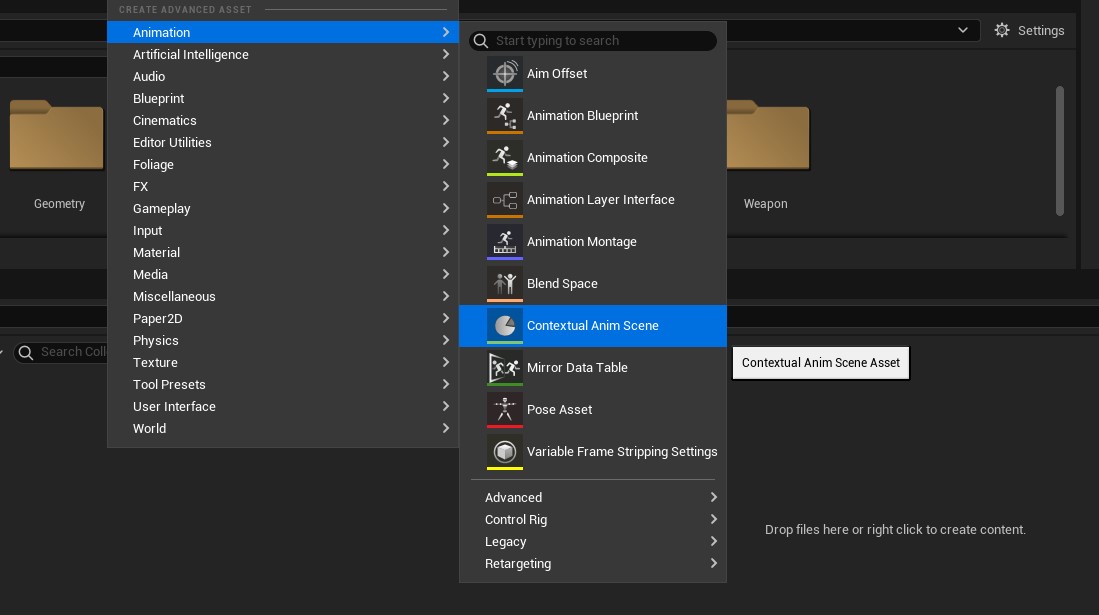Click the Animation Layer Interface icon

point(505,199)
